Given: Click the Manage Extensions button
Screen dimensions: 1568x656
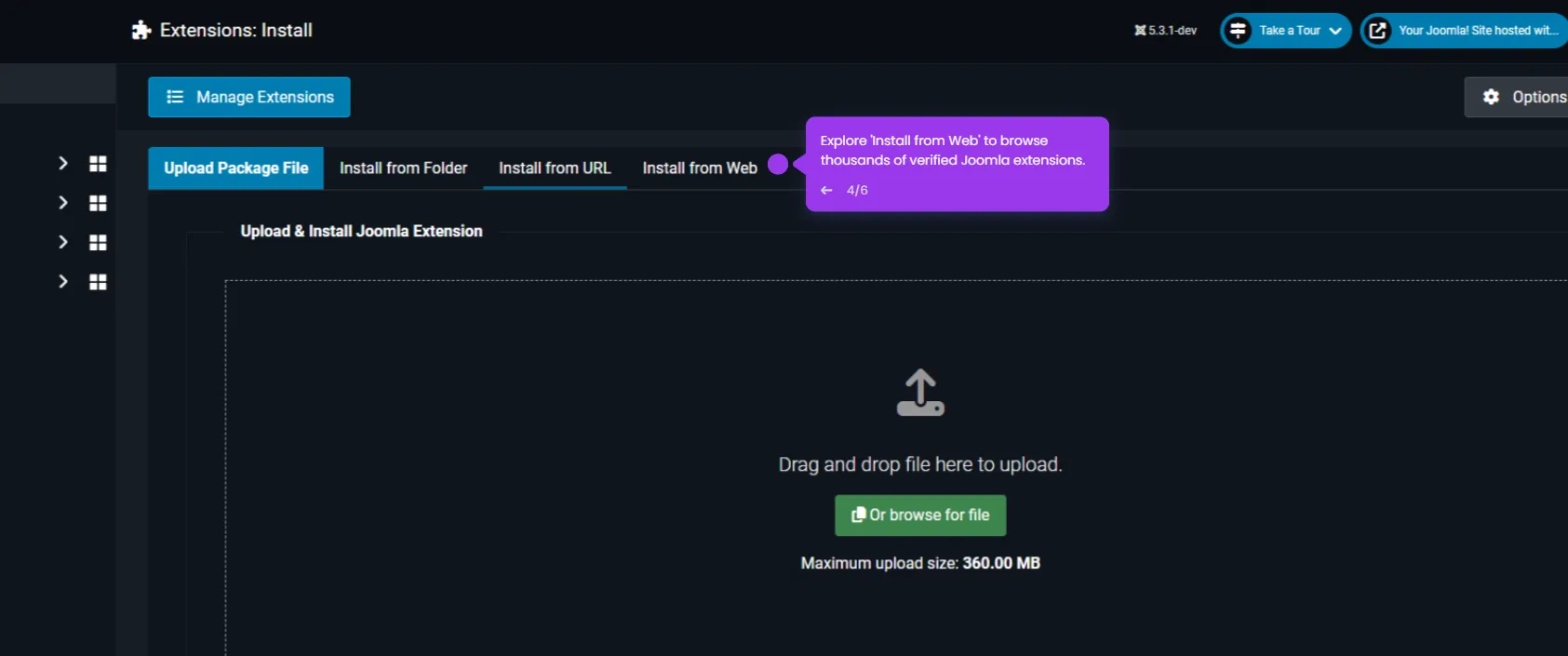Looking at the screenshot, I should [249, 97].
